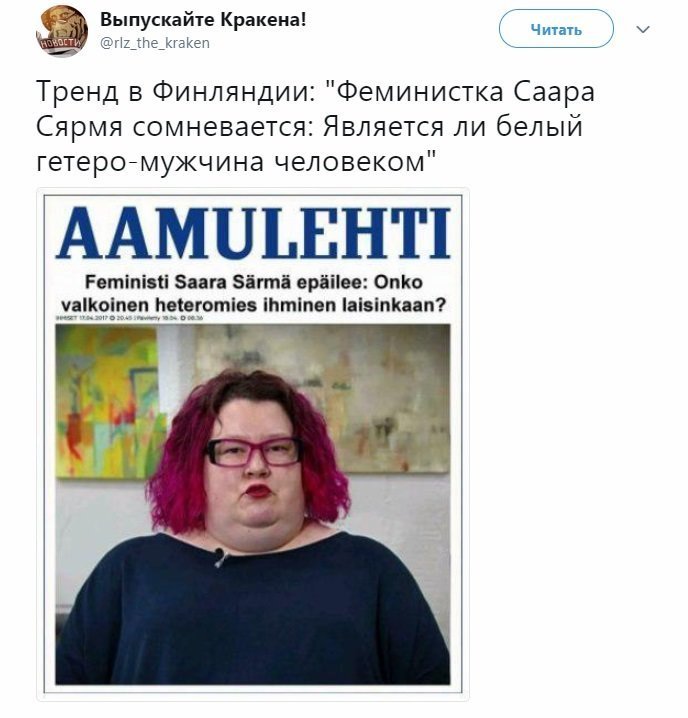The height and width of the screenshot is (718, 688).
Task: Follow the account with the Читать button
Action: point(556,29)
